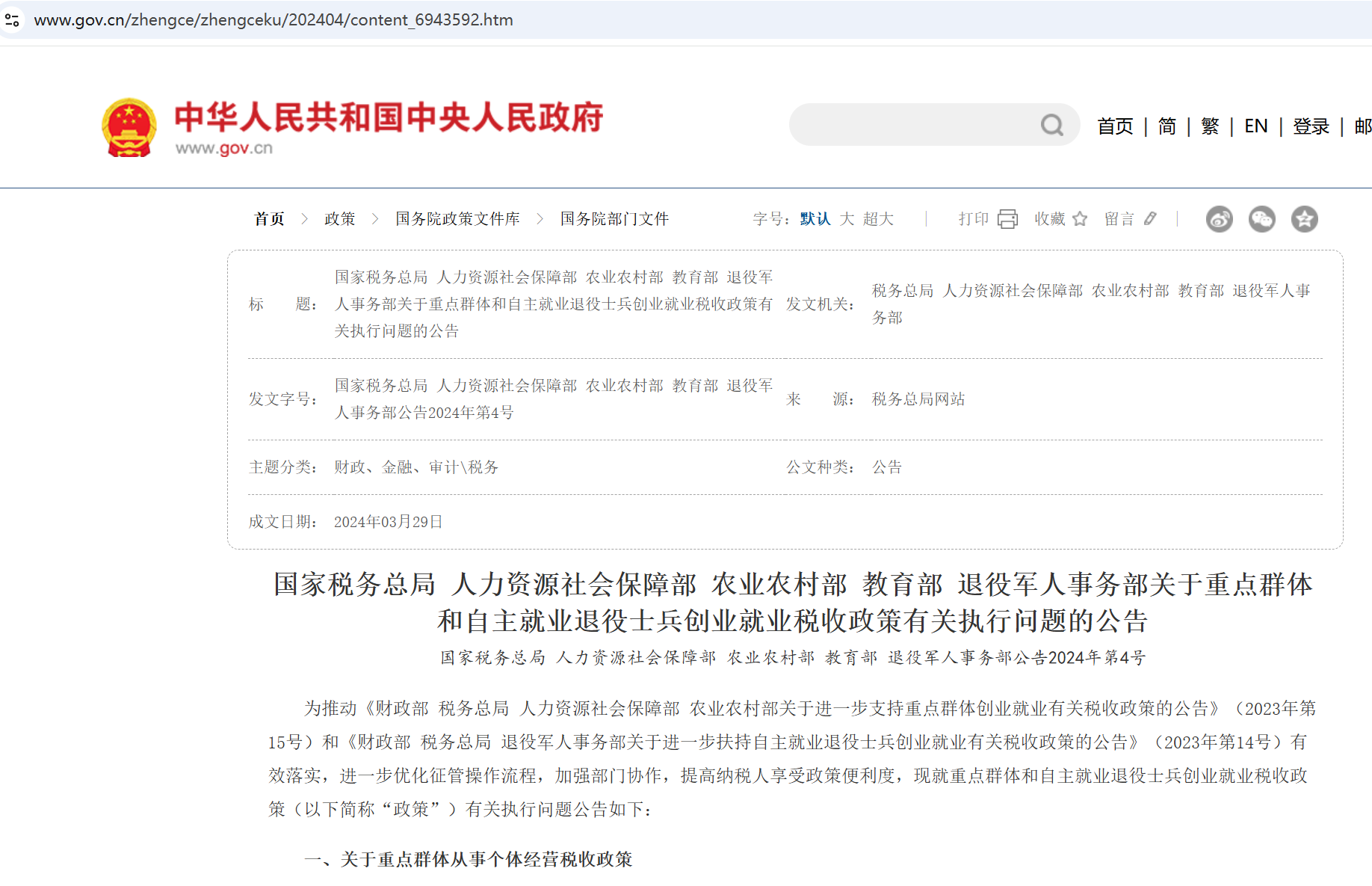Select 默认 font size option
Image resolution: width=1372 pixels, height=886 pixels.
(x=814, y=218)
